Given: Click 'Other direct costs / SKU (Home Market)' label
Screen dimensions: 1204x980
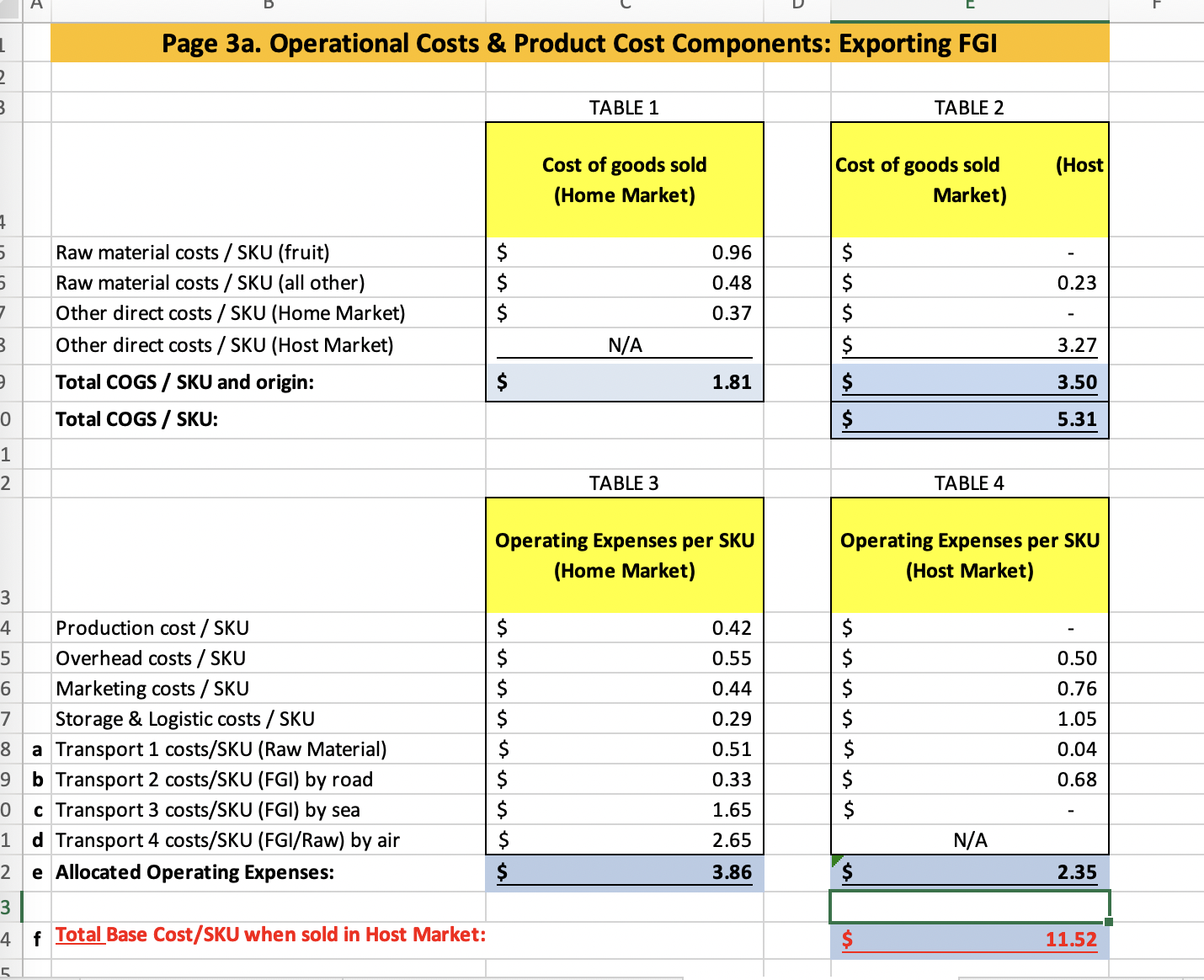Looking at the screenshot, I should tap(231, 313).
